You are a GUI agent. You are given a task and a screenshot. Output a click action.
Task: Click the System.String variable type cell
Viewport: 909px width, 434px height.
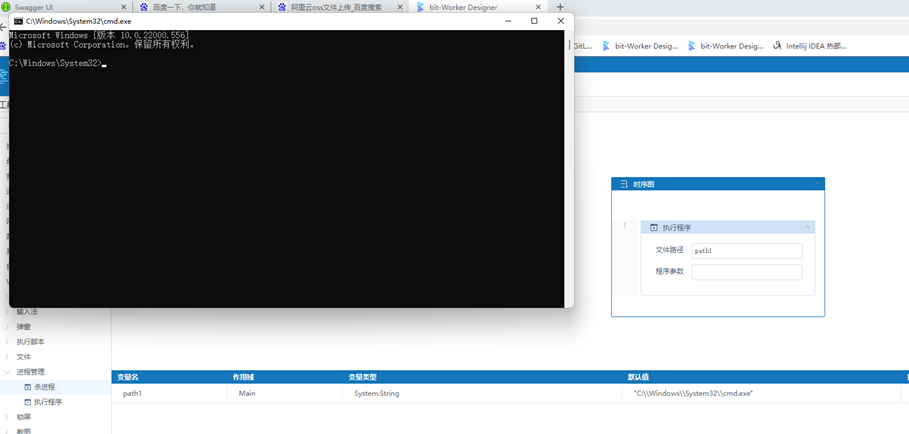[x=377, y=394]
